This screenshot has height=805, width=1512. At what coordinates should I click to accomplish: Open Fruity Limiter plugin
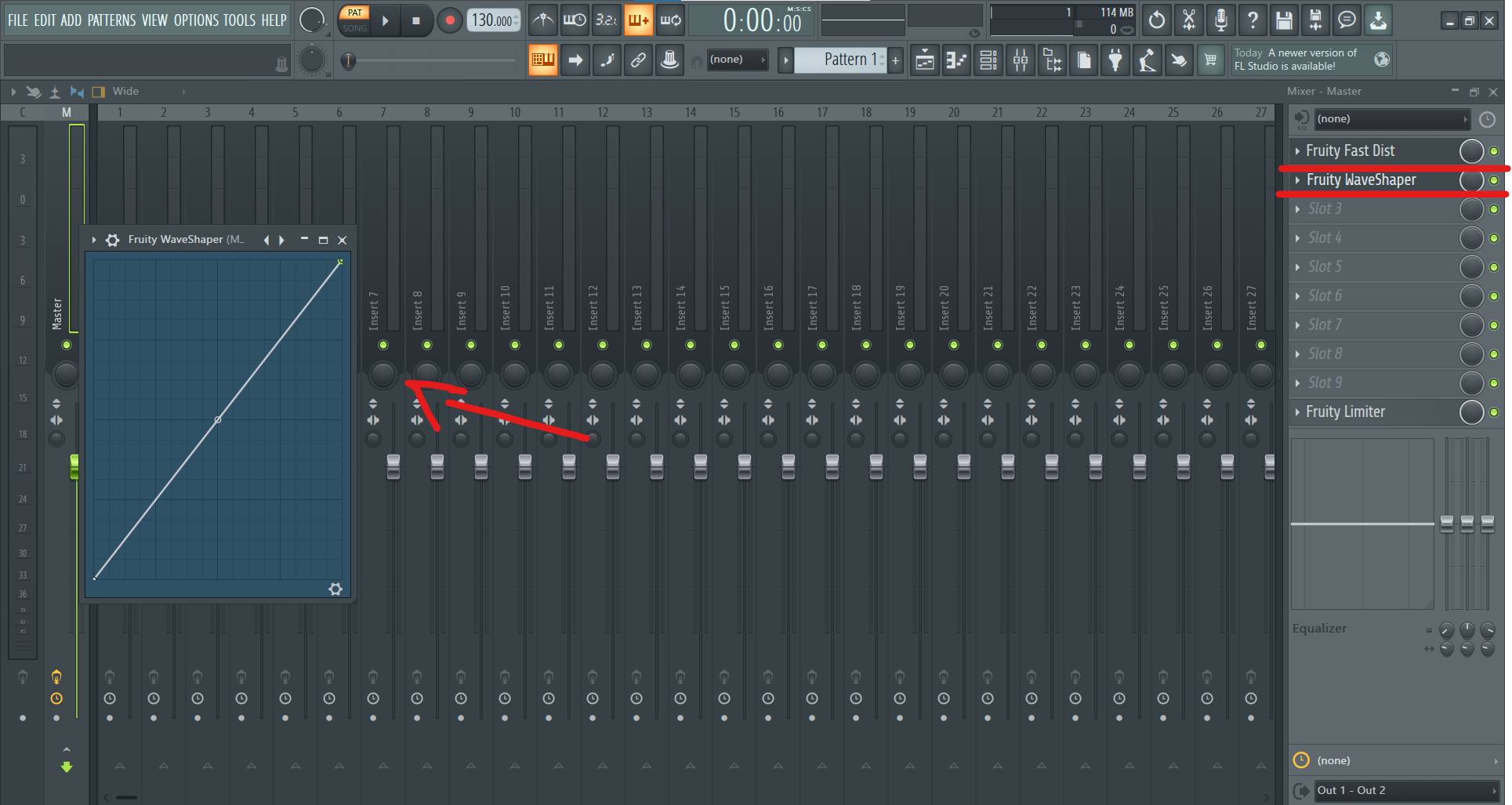tap(1345, 412)
